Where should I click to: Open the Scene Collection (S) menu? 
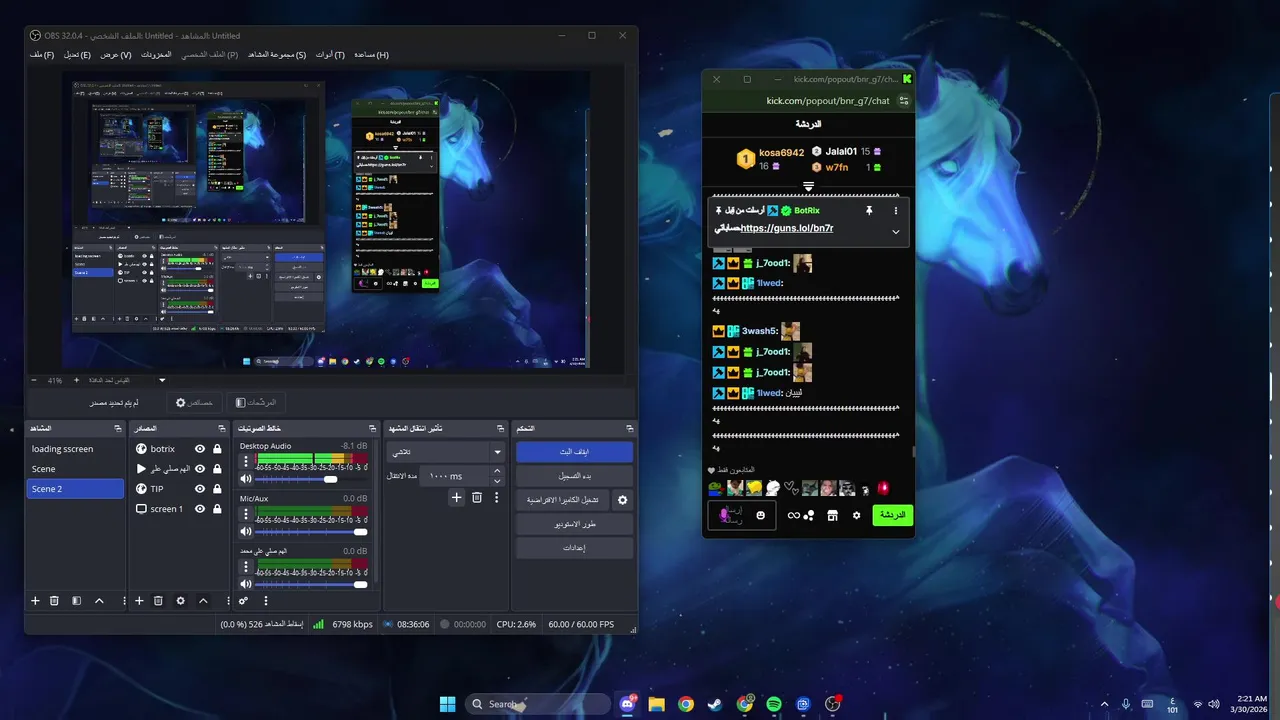pos(277,55)
